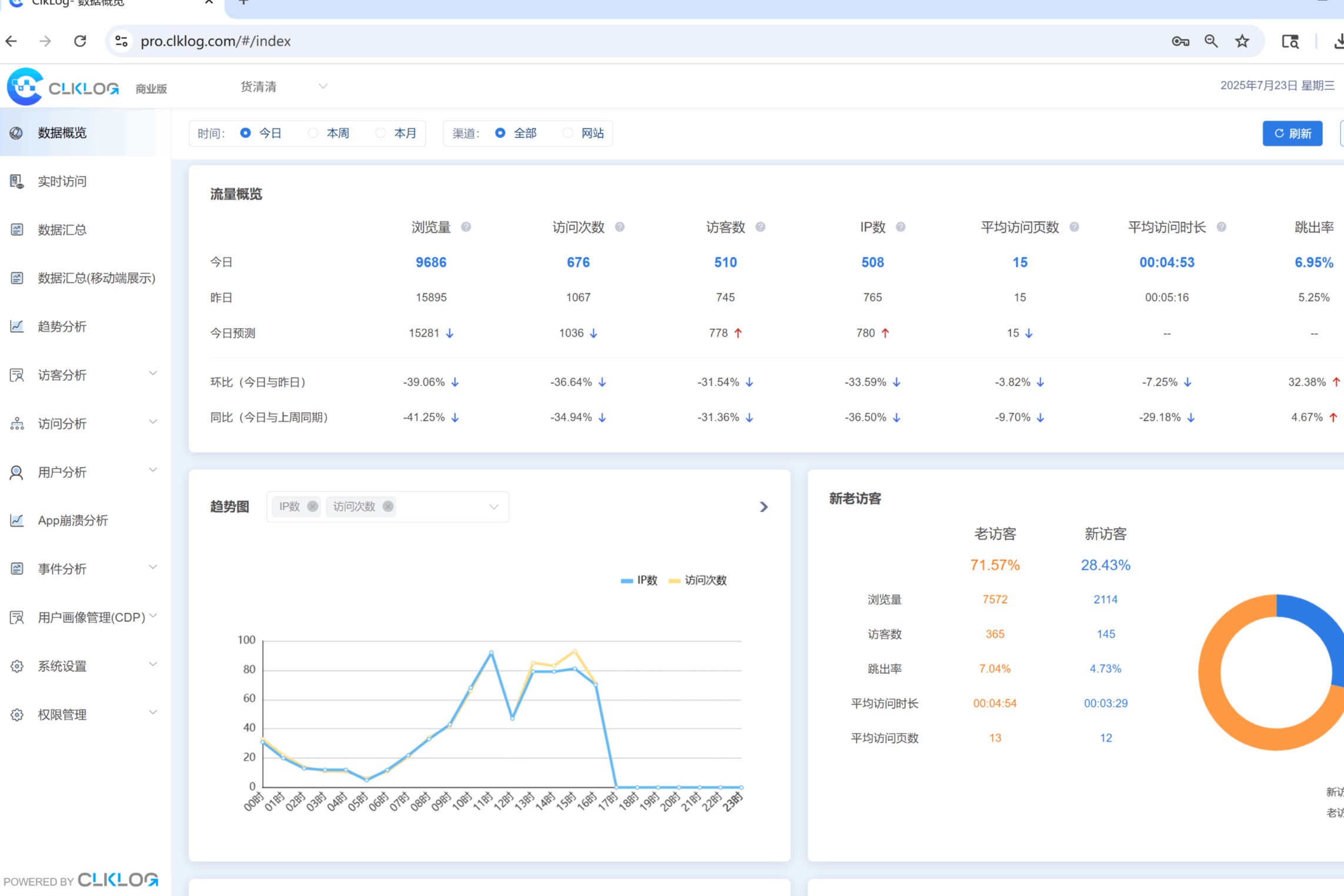Click the 刷新 refresh button
This screenshot has width=1344, height=896.
click(x=1292, y=133)
